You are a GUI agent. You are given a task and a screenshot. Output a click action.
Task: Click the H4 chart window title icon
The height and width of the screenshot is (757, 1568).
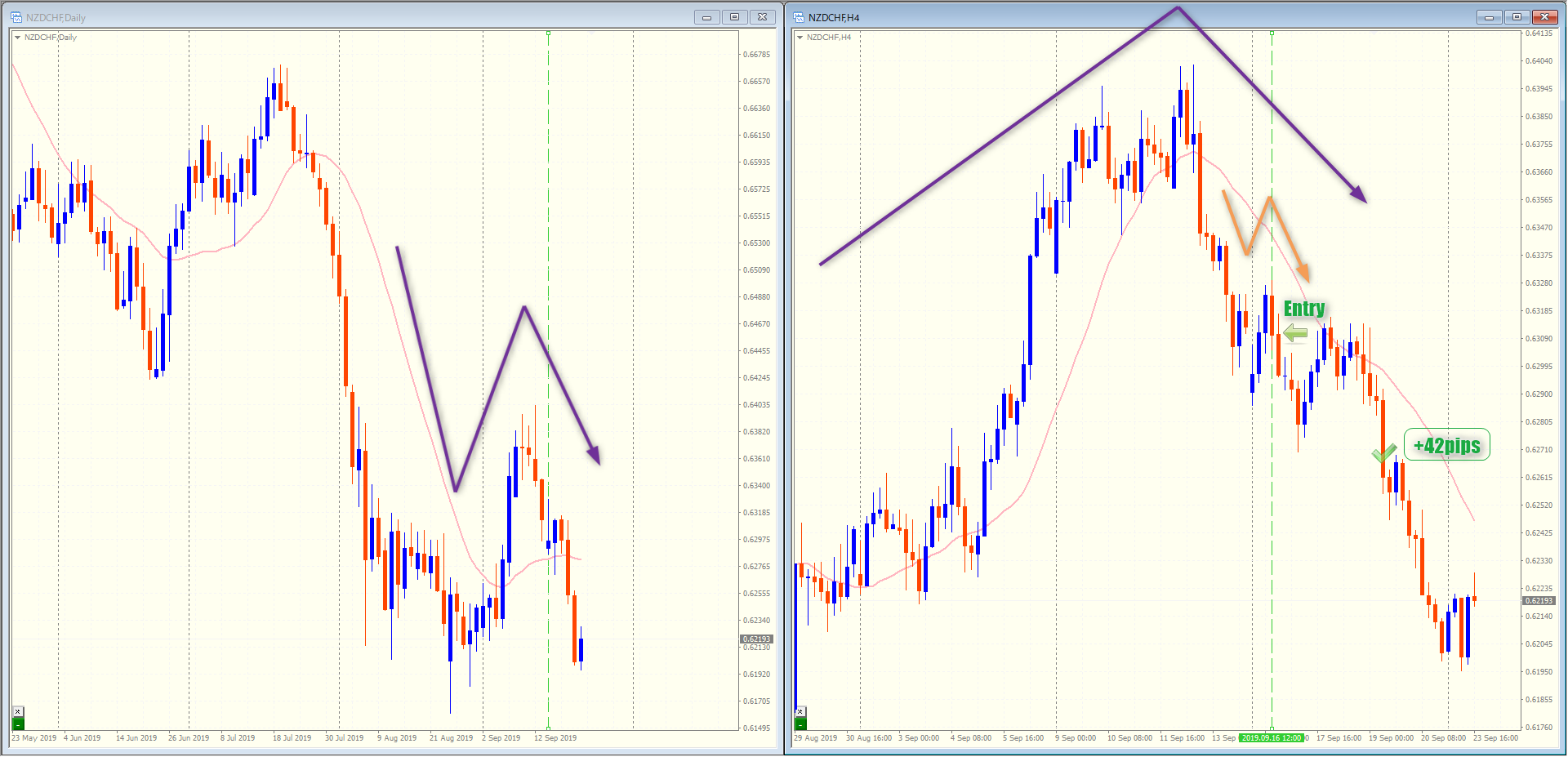(799, 17)
